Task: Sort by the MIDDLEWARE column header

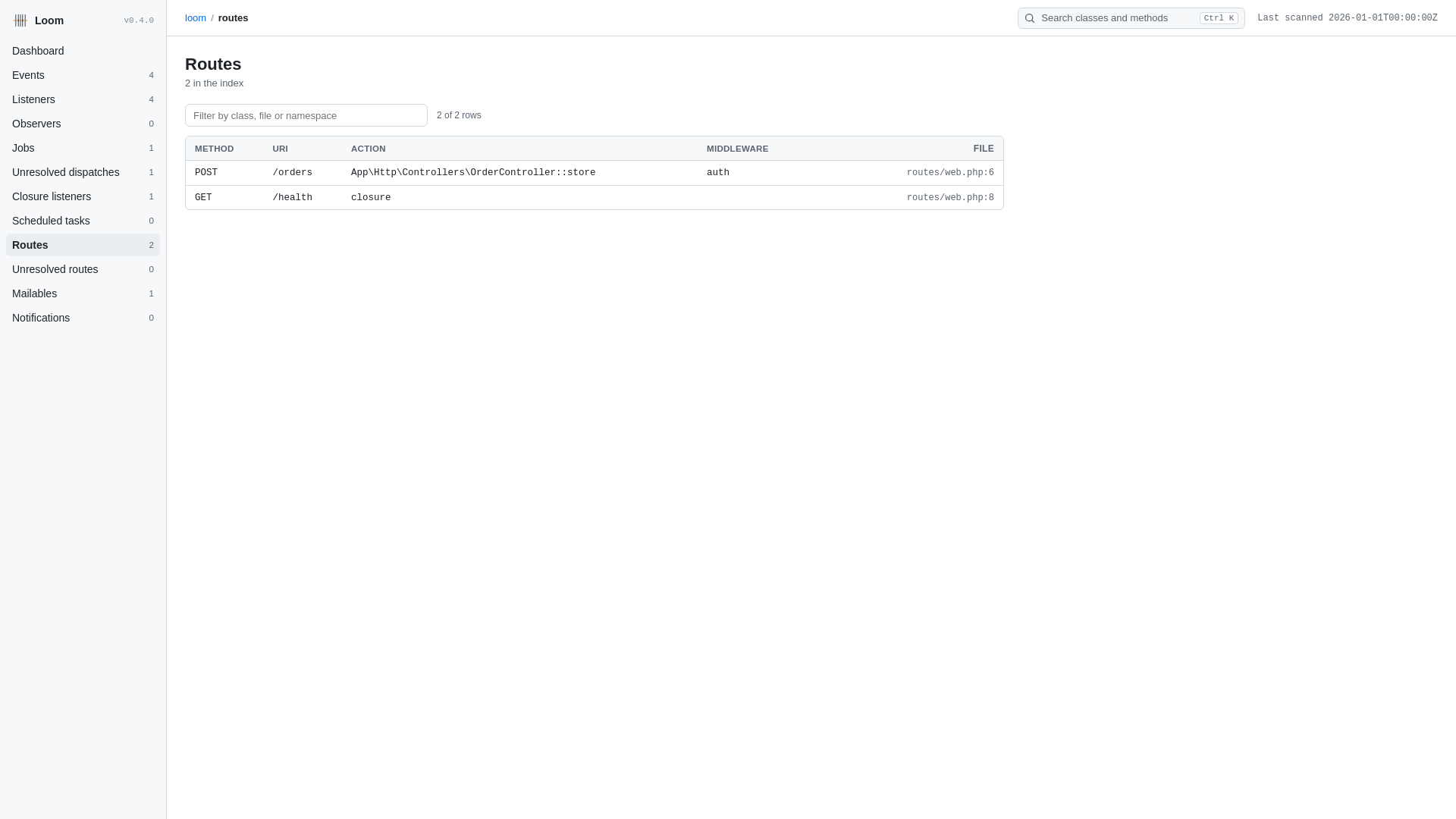Action: (738, 149)
